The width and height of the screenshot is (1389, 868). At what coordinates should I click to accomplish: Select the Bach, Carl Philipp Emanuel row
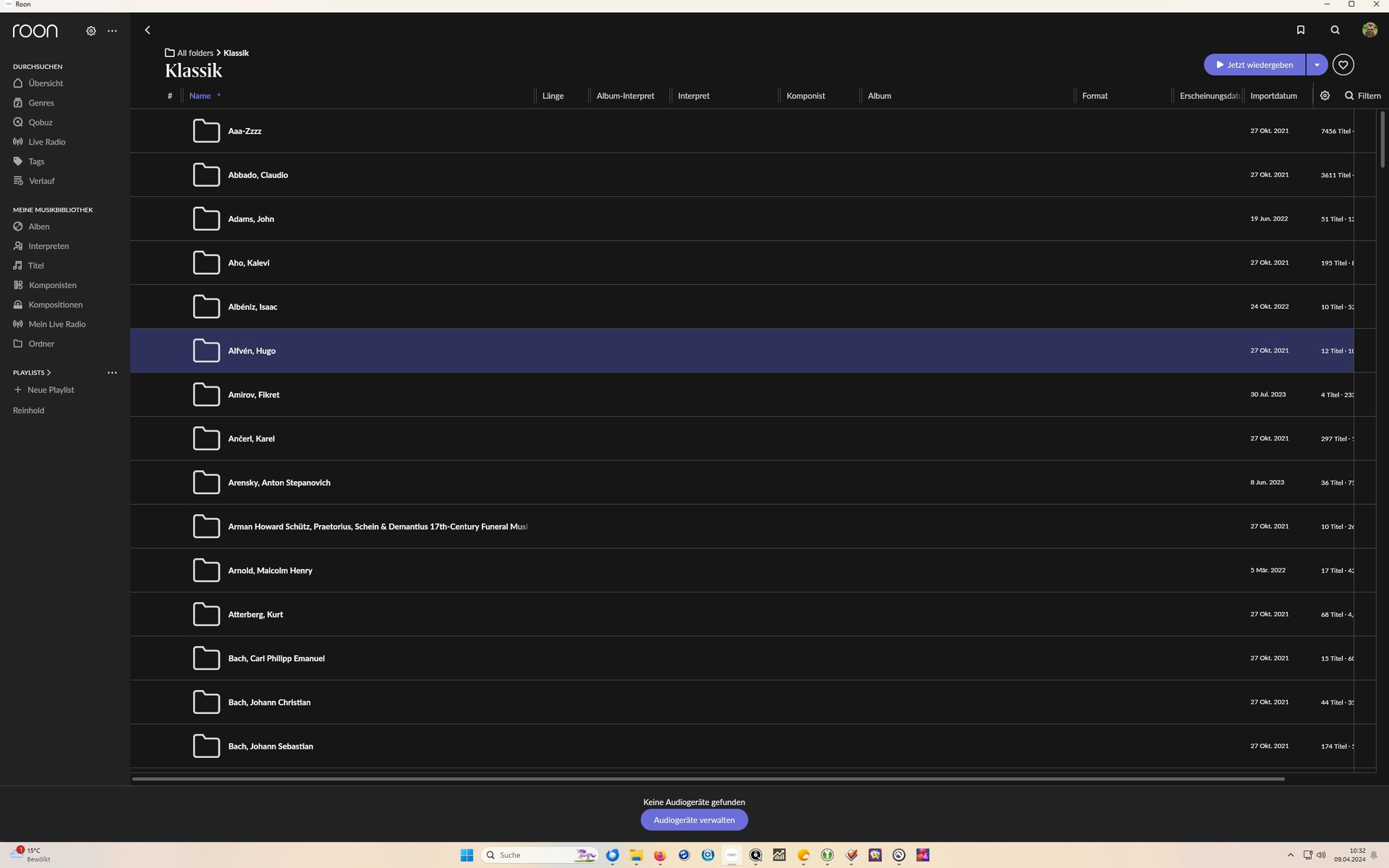[742, 658]
